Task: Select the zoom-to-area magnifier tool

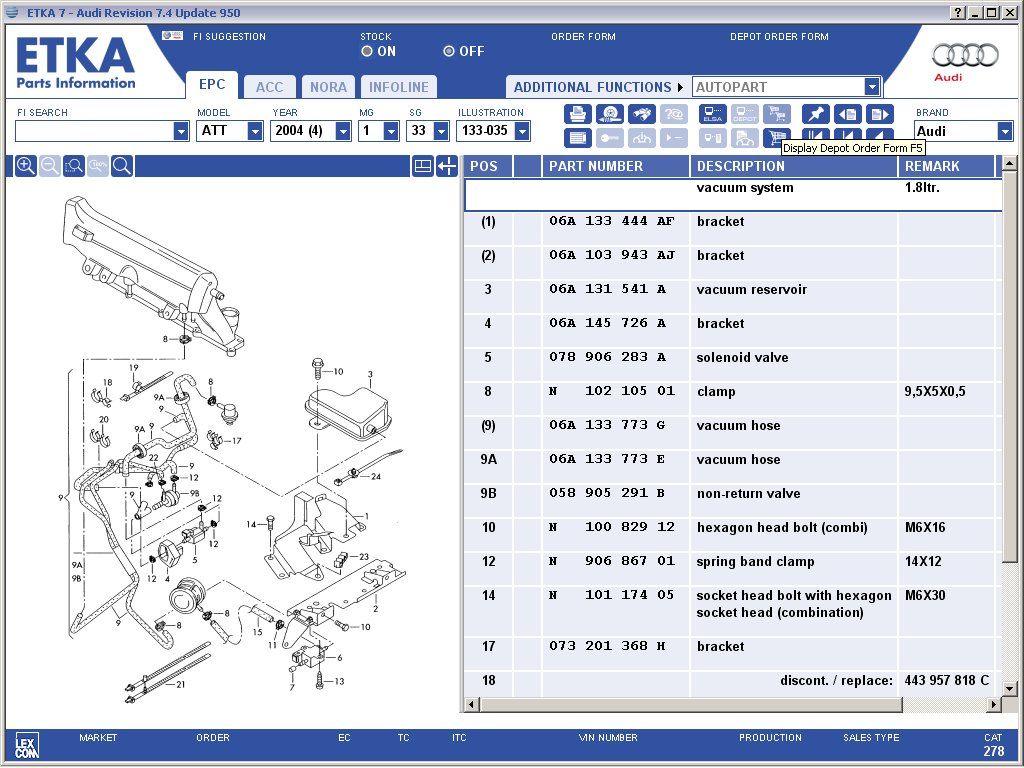Action: click(x=74, y=166)
